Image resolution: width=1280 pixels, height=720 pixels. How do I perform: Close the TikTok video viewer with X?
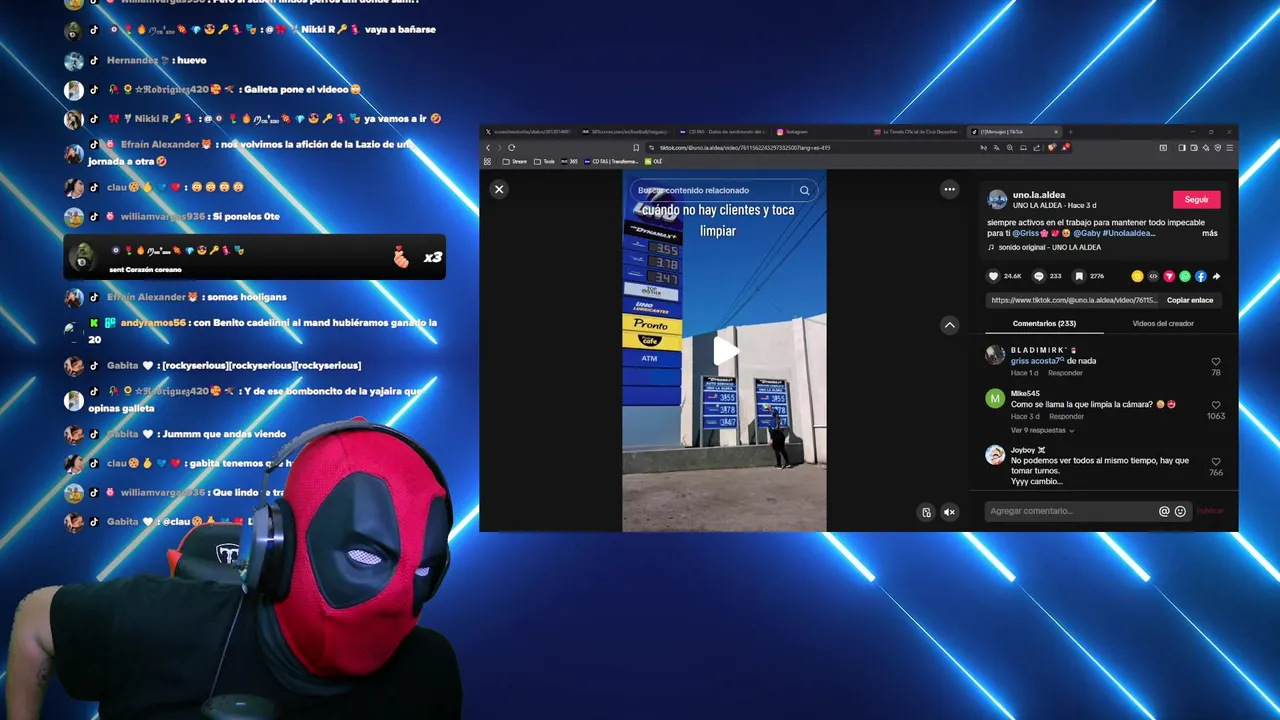tap(499, 189)
